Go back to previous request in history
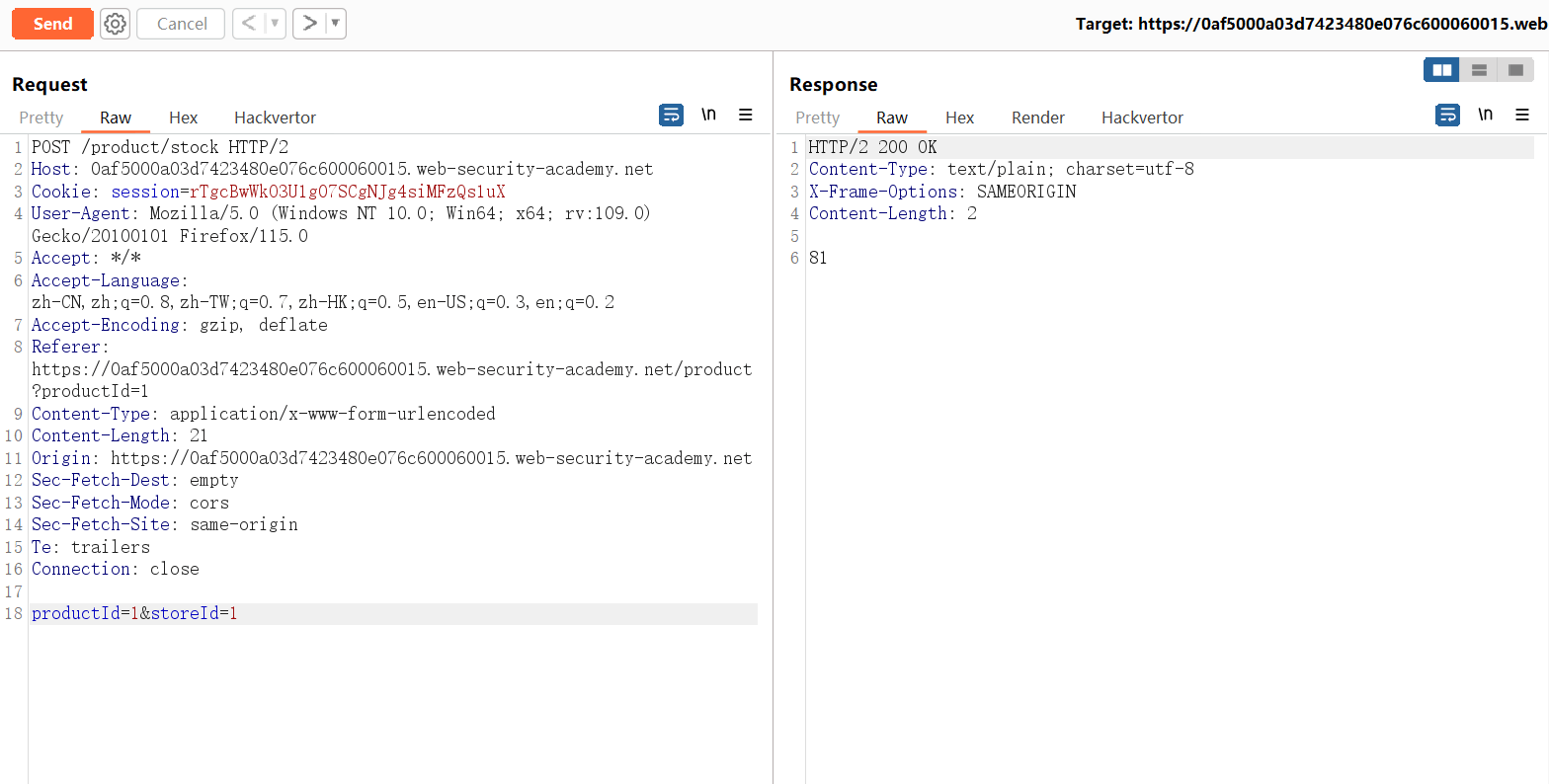The image size is (1549, 784). [x=249, y=24]
